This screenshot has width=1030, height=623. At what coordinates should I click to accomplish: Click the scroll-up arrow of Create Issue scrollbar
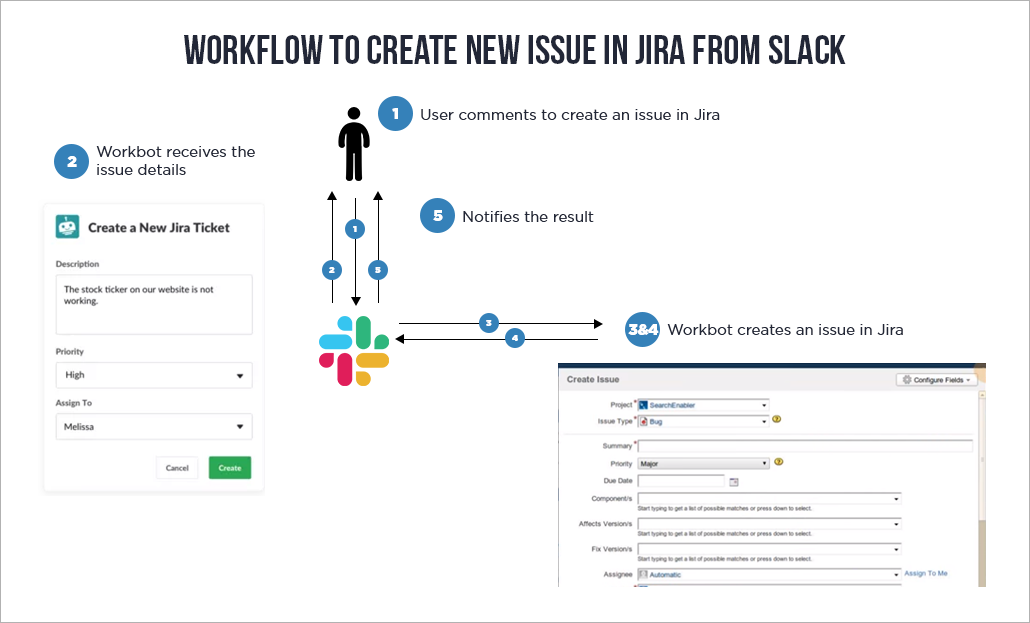[x=982, y=395]
